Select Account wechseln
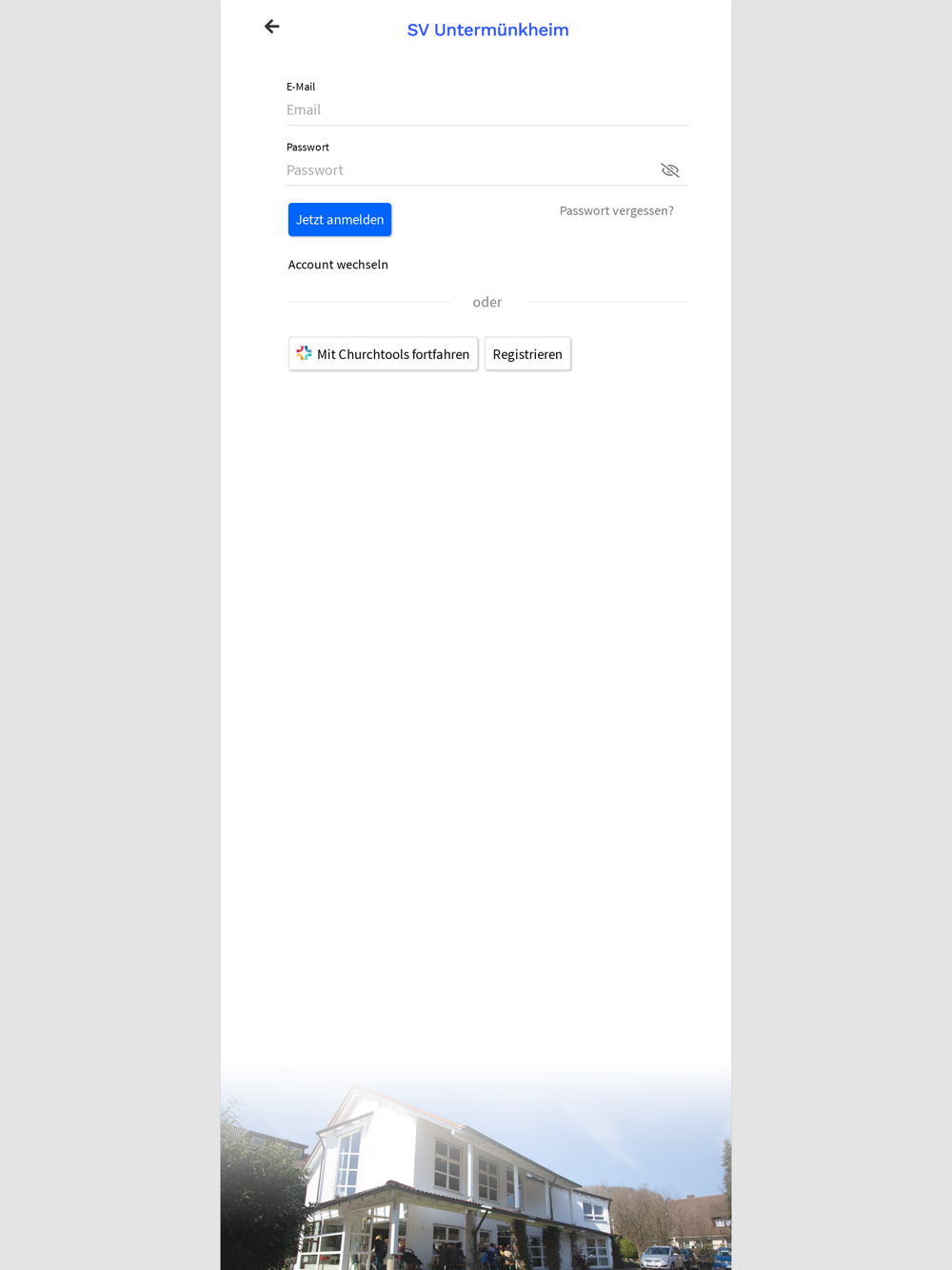952x1270 pixels. (x=338, y=265)
